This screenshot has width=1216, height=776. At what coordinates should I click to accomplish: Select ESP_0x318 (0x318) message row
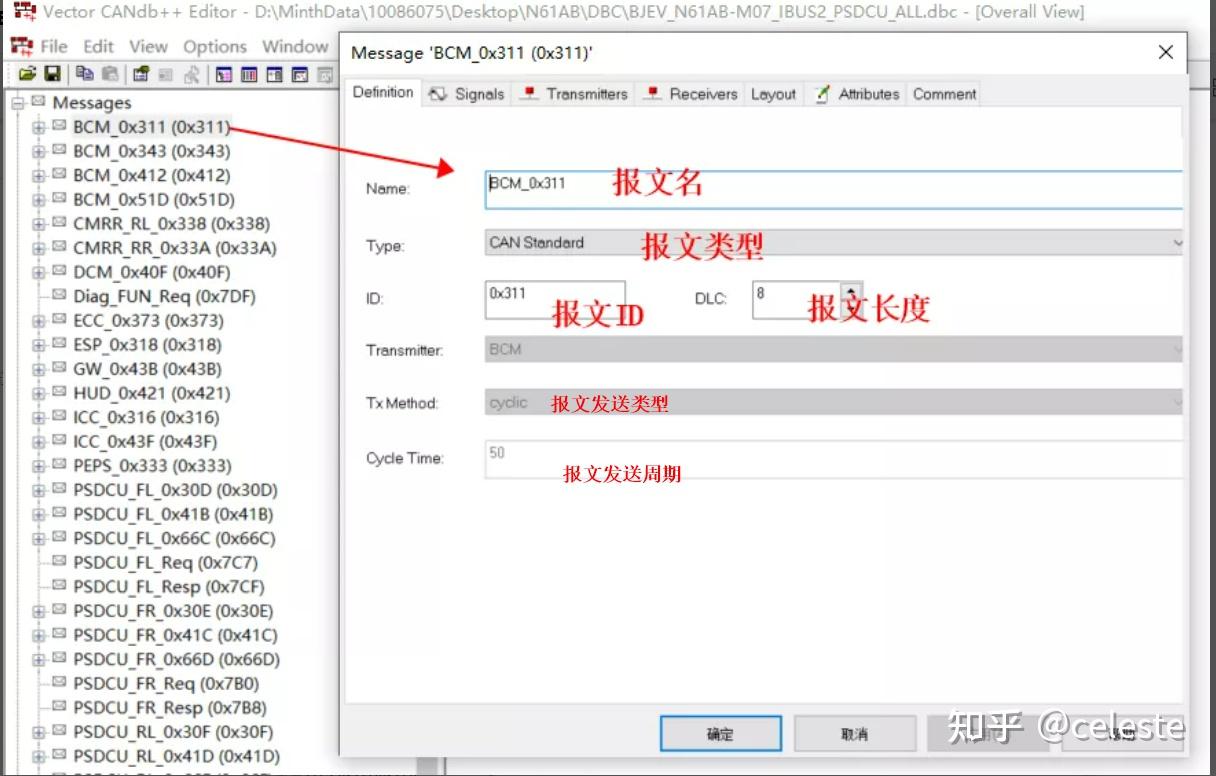point(147,345)
